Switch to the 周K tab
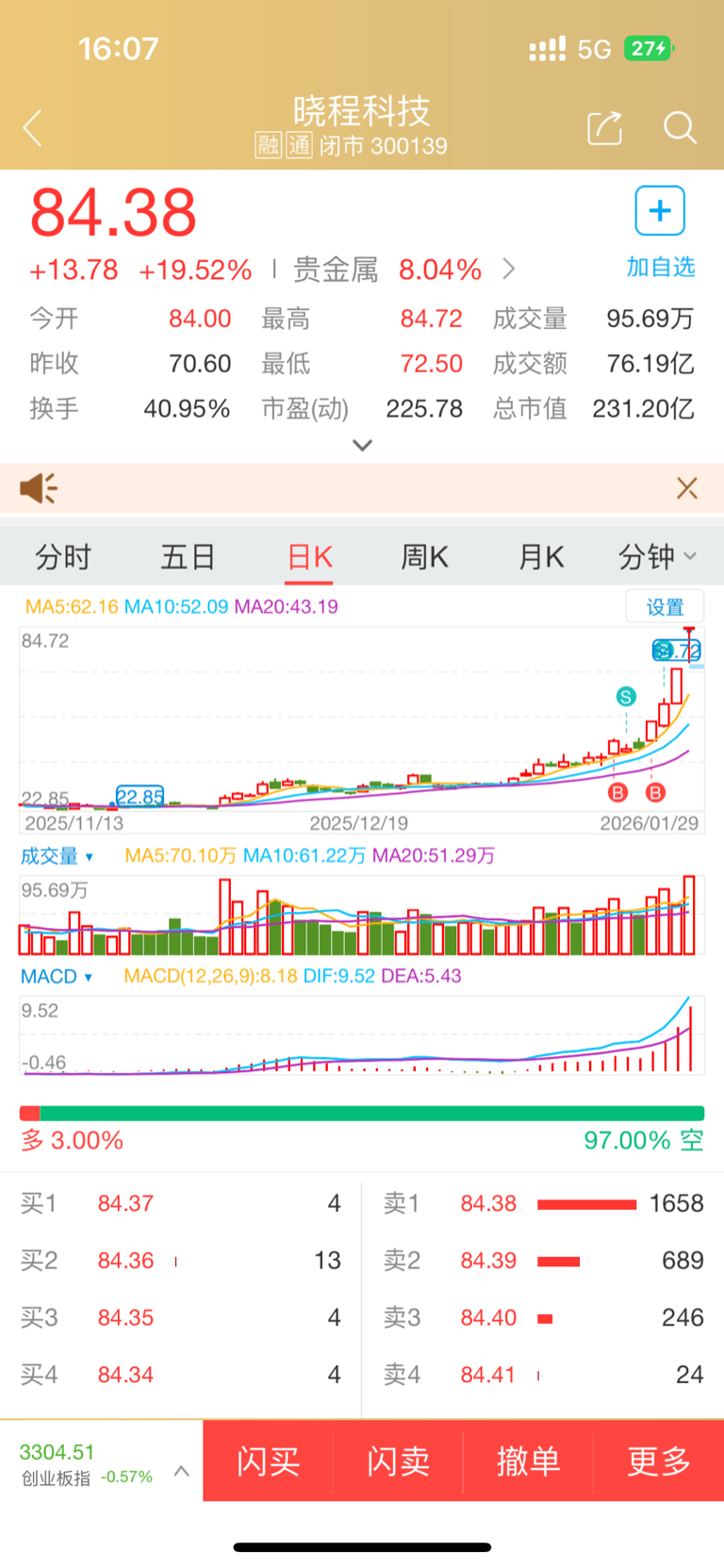The width and height of the screenshot is (724, 1568). [x=424, y=557]
